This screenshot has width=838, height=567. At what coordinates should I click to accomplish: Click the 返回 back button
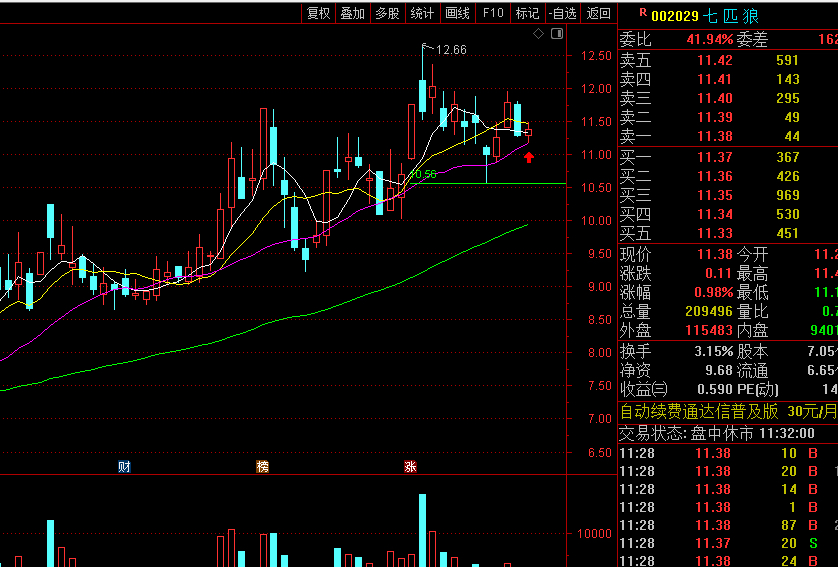pos(599,13)
